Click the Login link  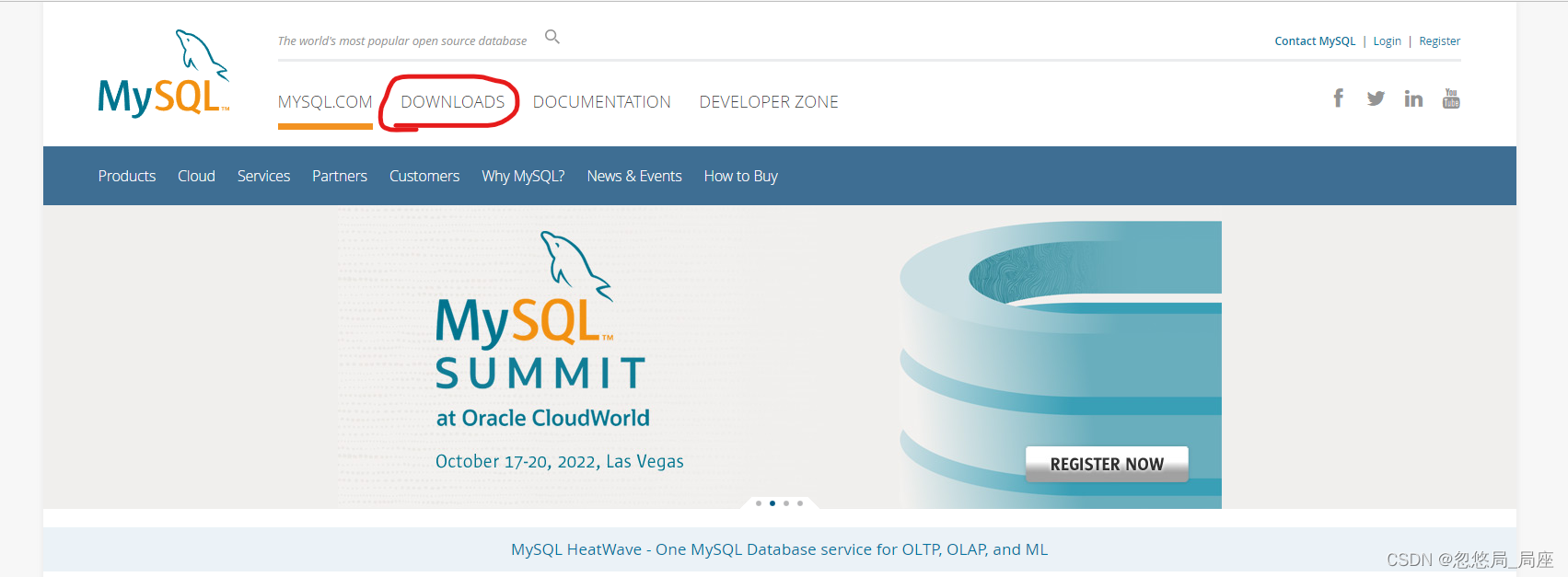[1387, 41]
